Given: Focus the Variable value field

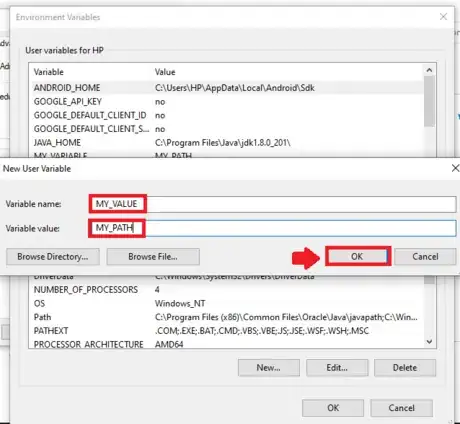Looking at the screenshot, I should [273, 228].
